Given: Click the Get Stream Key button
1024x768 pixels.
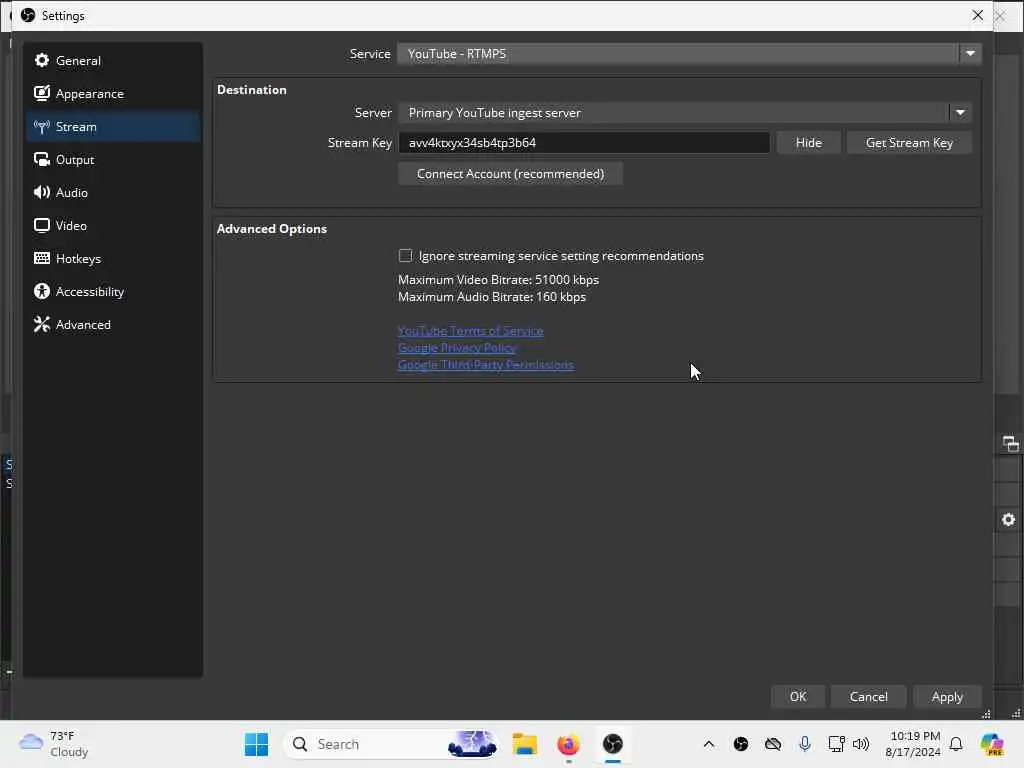Looking at the screenshot, I should (909, 142).
